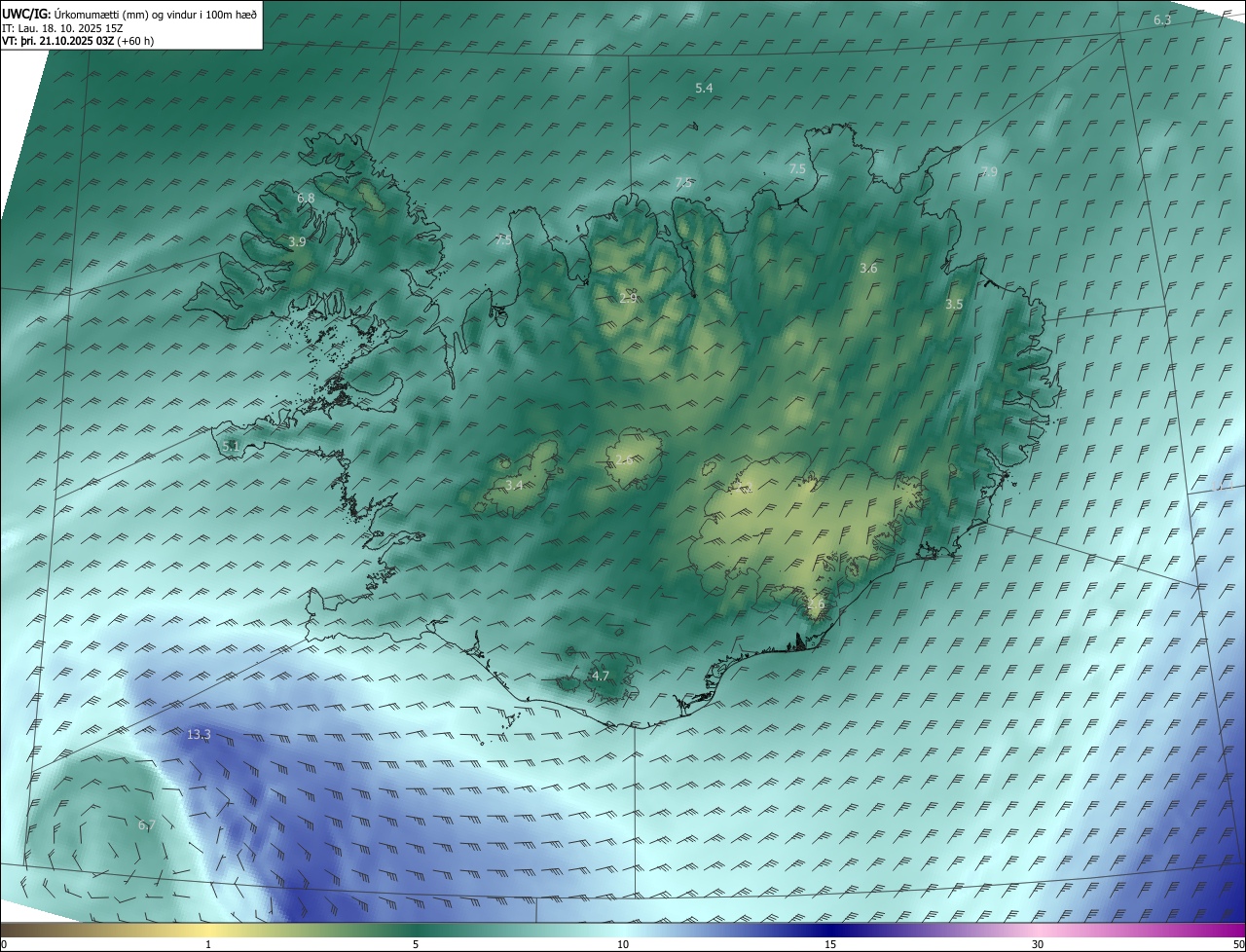
Task: Click the "VT: þri. 21.10.2025 03Z" valid time
Action: point(57,41)
